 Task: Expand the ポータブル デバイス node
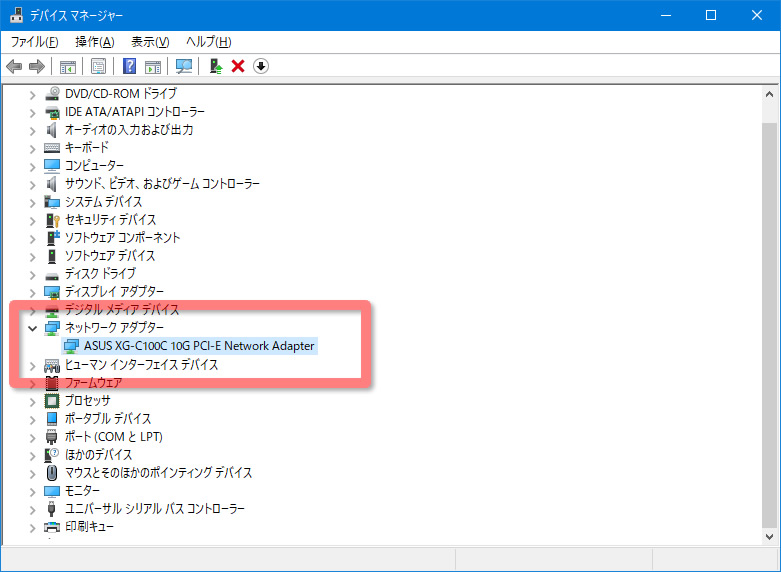32,420
